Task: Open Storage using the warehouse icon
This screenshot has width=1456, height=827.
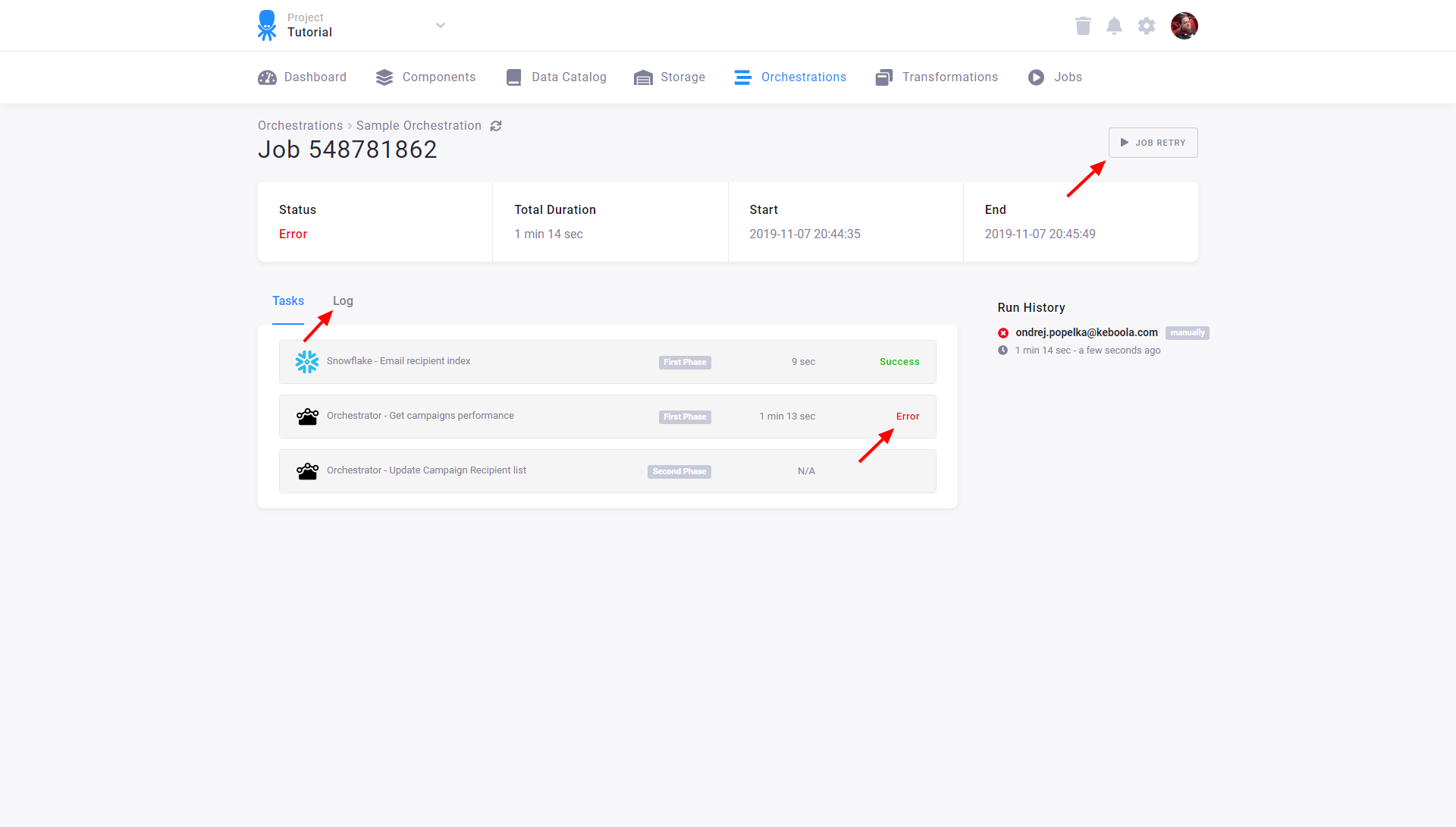Action: 643,77
